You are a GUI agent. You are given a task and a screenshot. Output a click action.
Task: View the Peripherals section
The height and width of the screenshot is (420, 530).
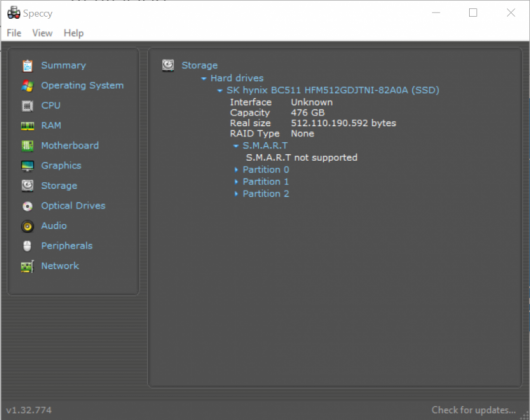point(67,246)
